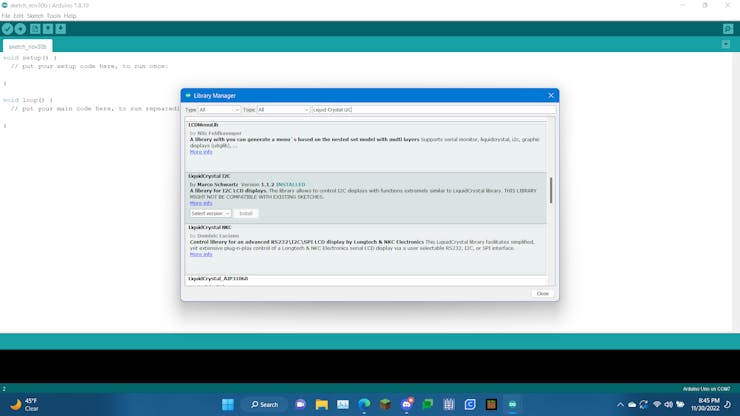The image size is (740, 416).
Task: Open the brown block app in taskbar
Action: [x=491, y=404]
